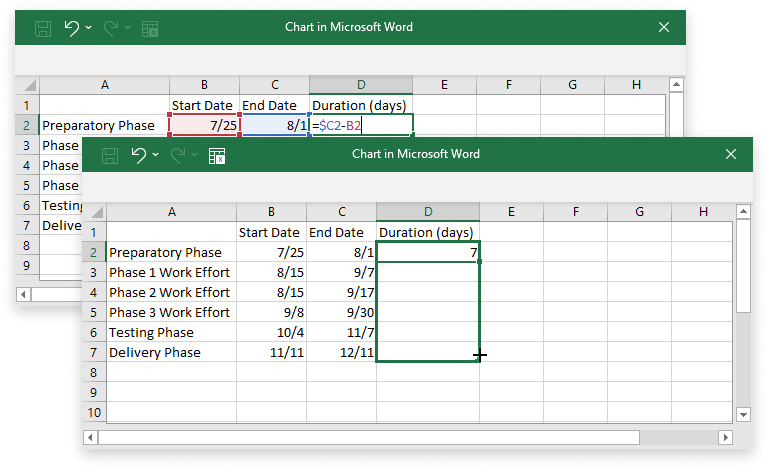Select 'Duration (days)' header in back window
Image resolution: width=768 pixels, height=469 pixels.
pos(361,105)
